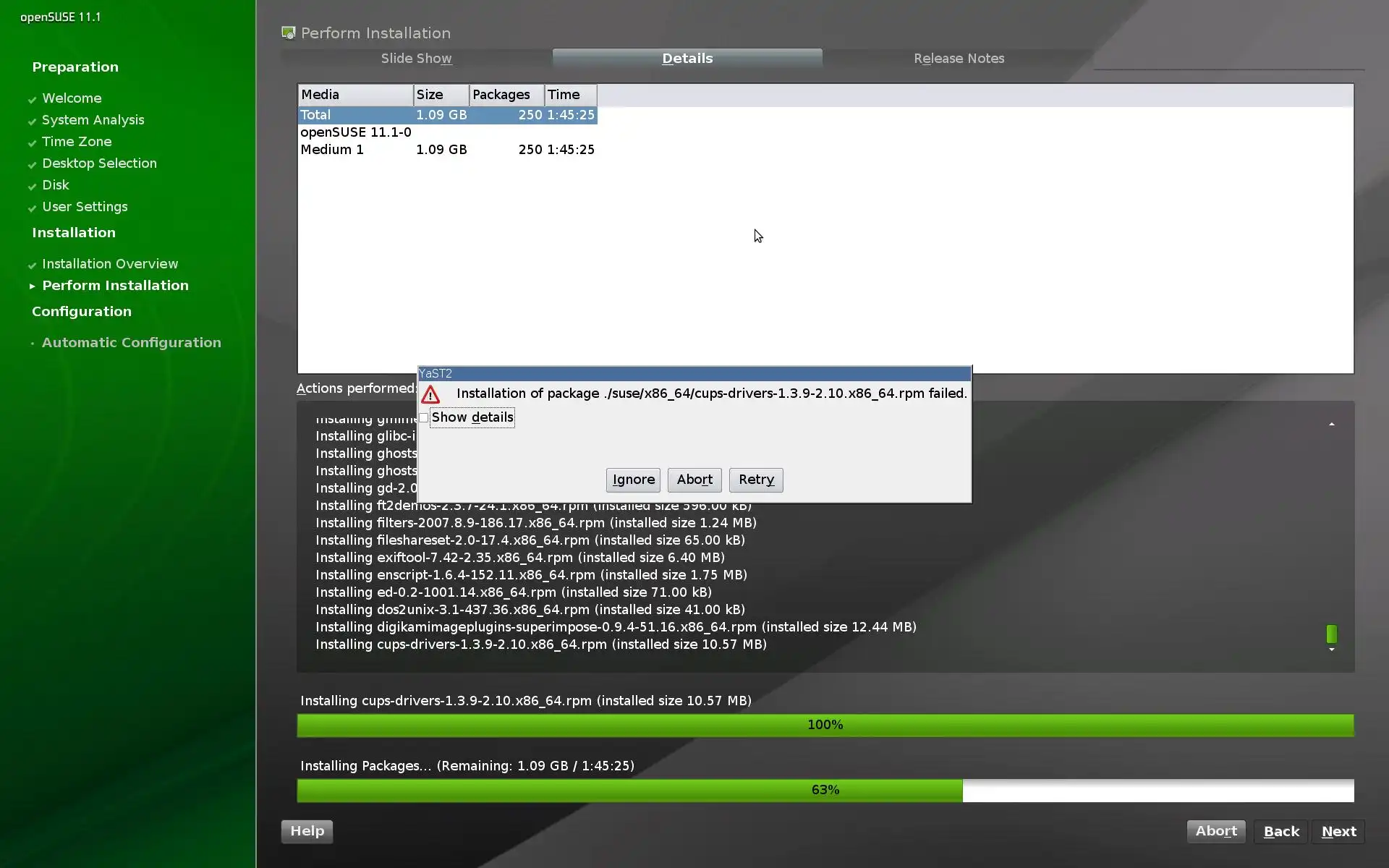Switch to the Slide Show tab
The width and height of the screenshot is (1389, 868).
click(x=416, y=59)
